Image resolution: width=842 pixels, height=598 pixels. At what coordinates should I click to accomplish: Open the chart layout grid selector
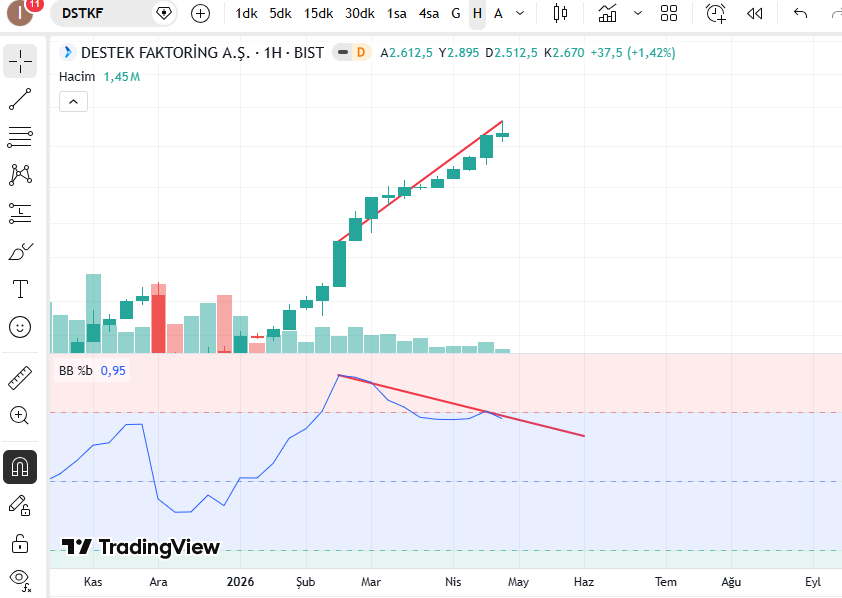click(669, 13)
